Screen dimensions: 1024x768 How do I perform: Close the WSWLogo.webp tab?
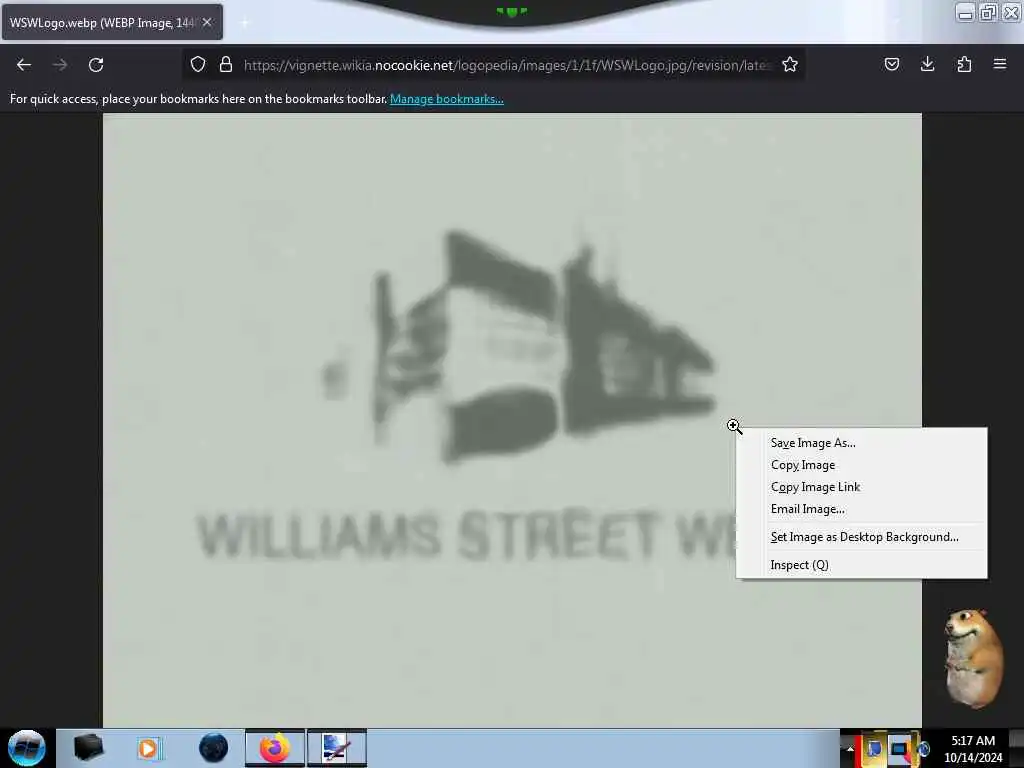207,22
